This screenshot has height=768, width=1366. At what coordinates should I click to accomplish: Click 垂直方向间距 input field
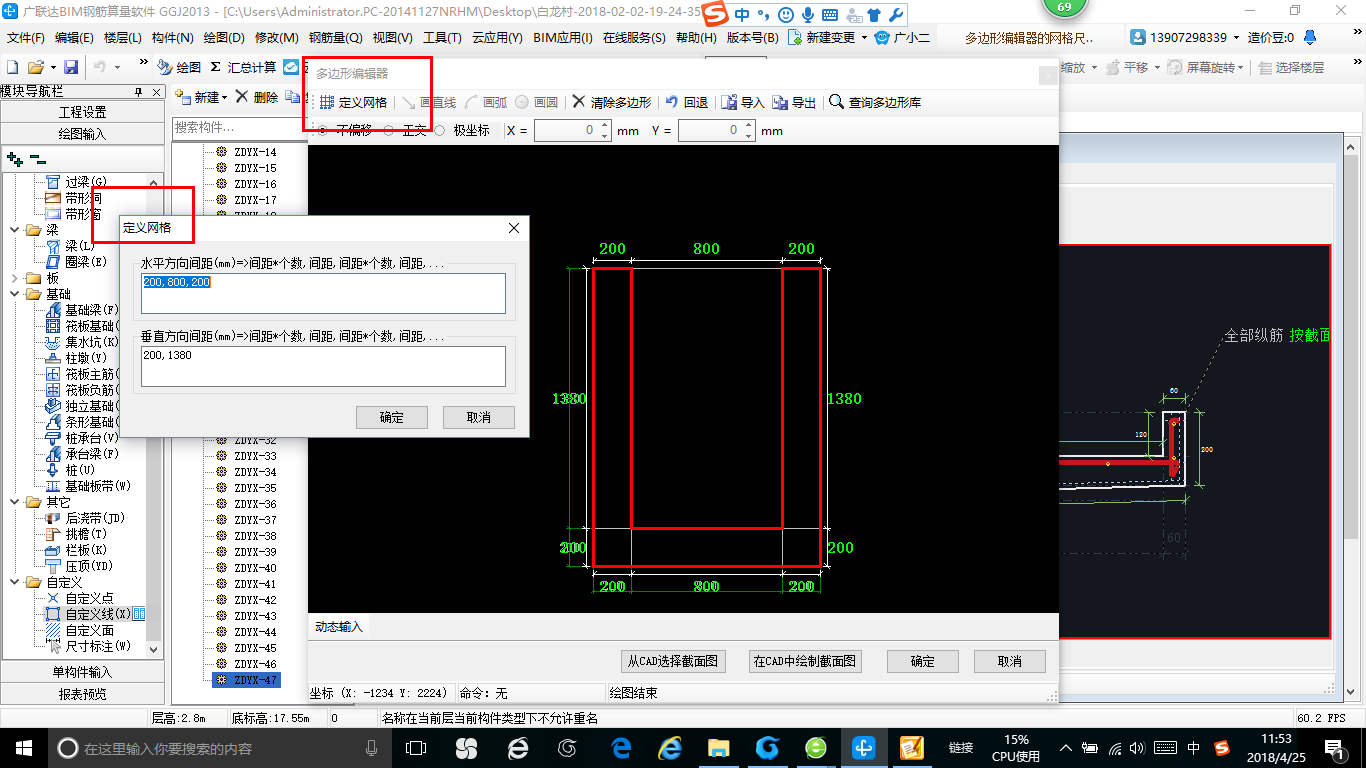coord(323,366)
